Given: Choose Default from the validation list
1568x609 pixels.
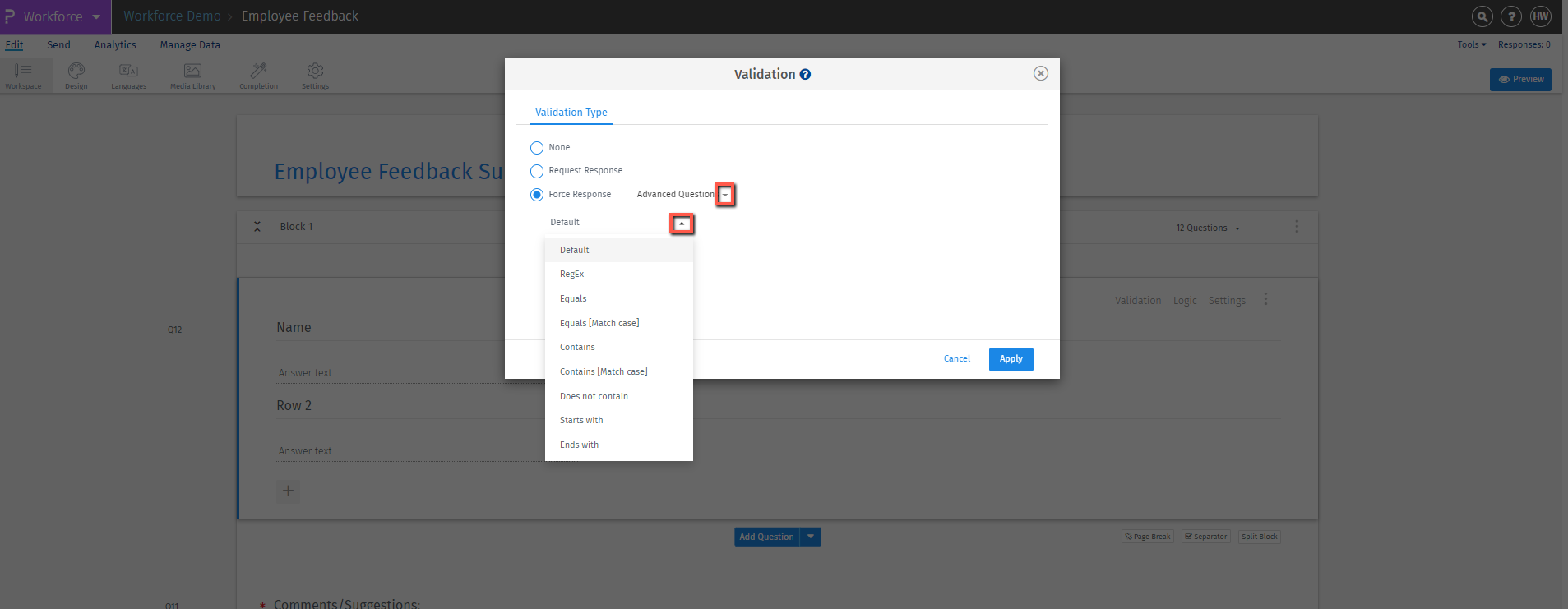Looking at the screenshot, I should point(619,250).
